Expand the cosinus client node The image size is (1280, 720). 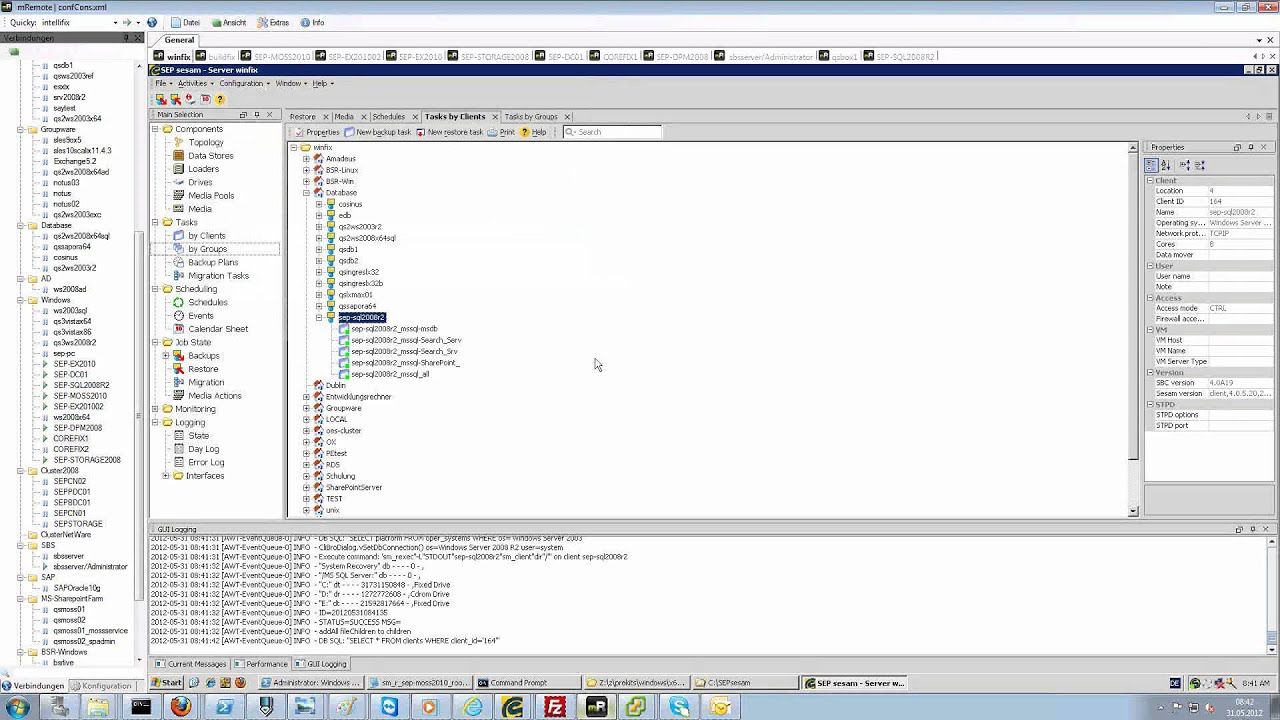coord(319,204)
